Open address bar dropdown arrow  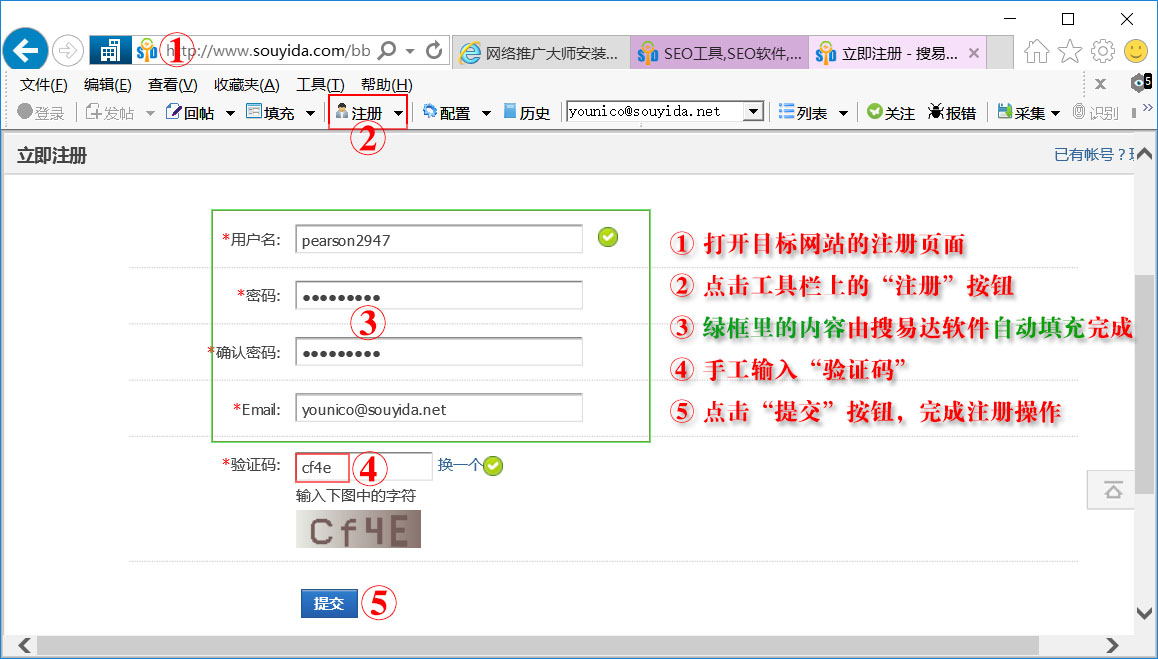(x=411, y=51)
